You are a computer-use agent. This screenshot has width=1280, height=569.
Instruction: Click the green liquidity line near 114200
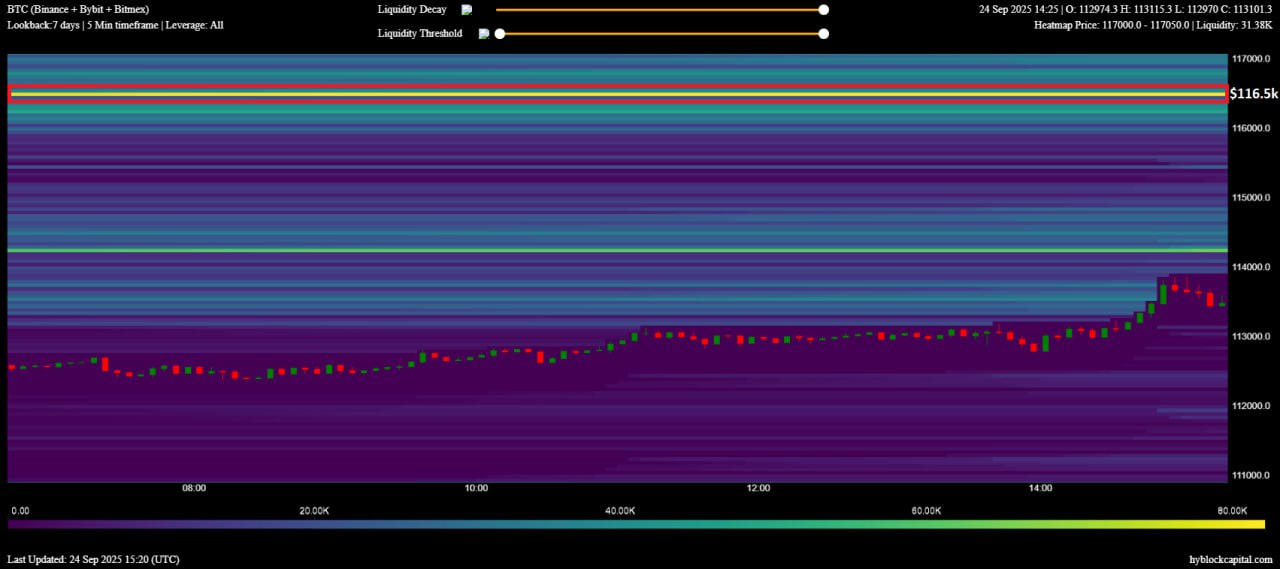[x=617, y=250]
